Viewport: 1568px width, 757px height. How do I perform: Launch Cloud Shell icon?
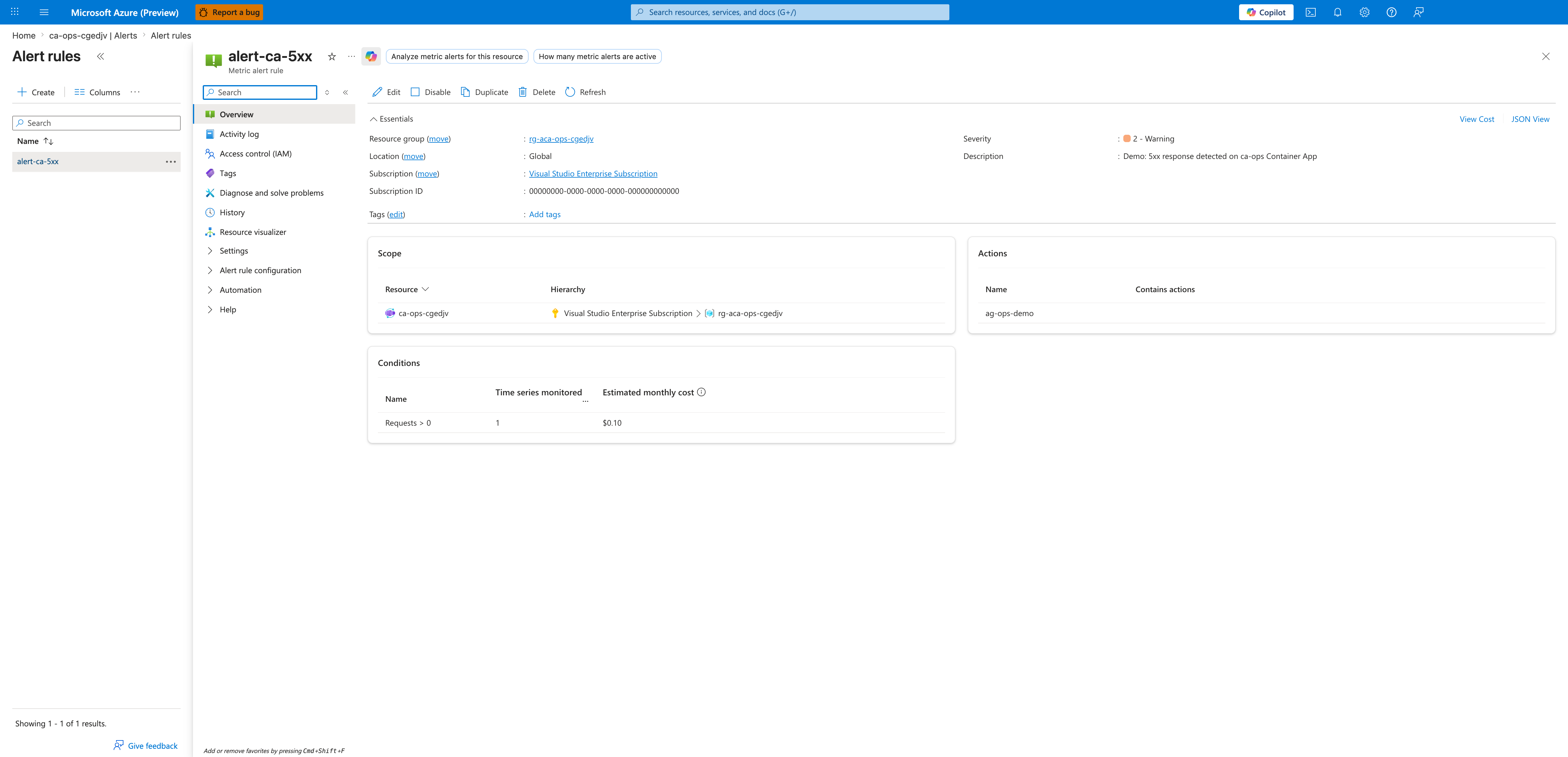1310,12
